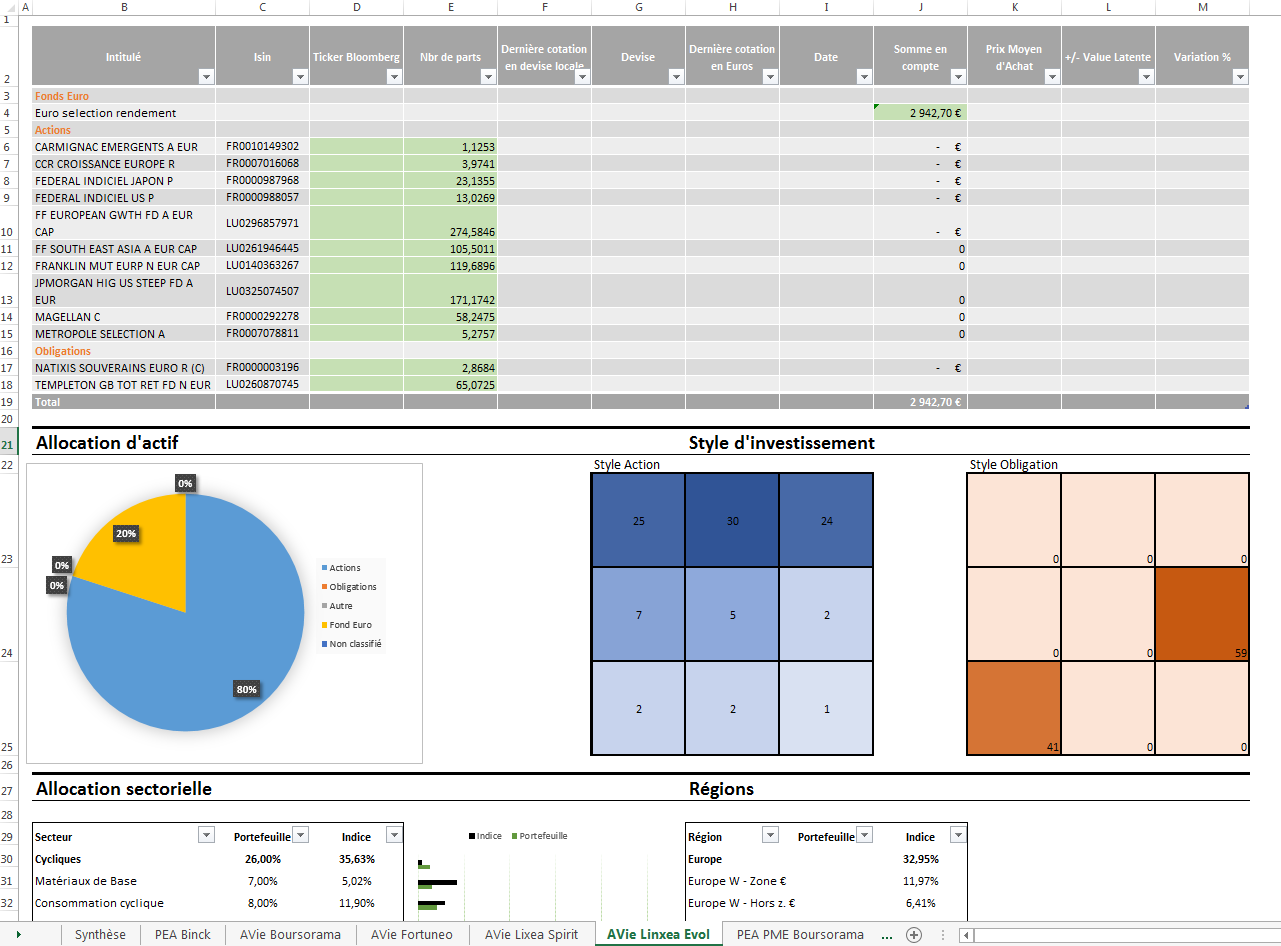Open the Variation % filter dropdown
The height and width of the screenshot is (946, 1281).
point(1240,77)
